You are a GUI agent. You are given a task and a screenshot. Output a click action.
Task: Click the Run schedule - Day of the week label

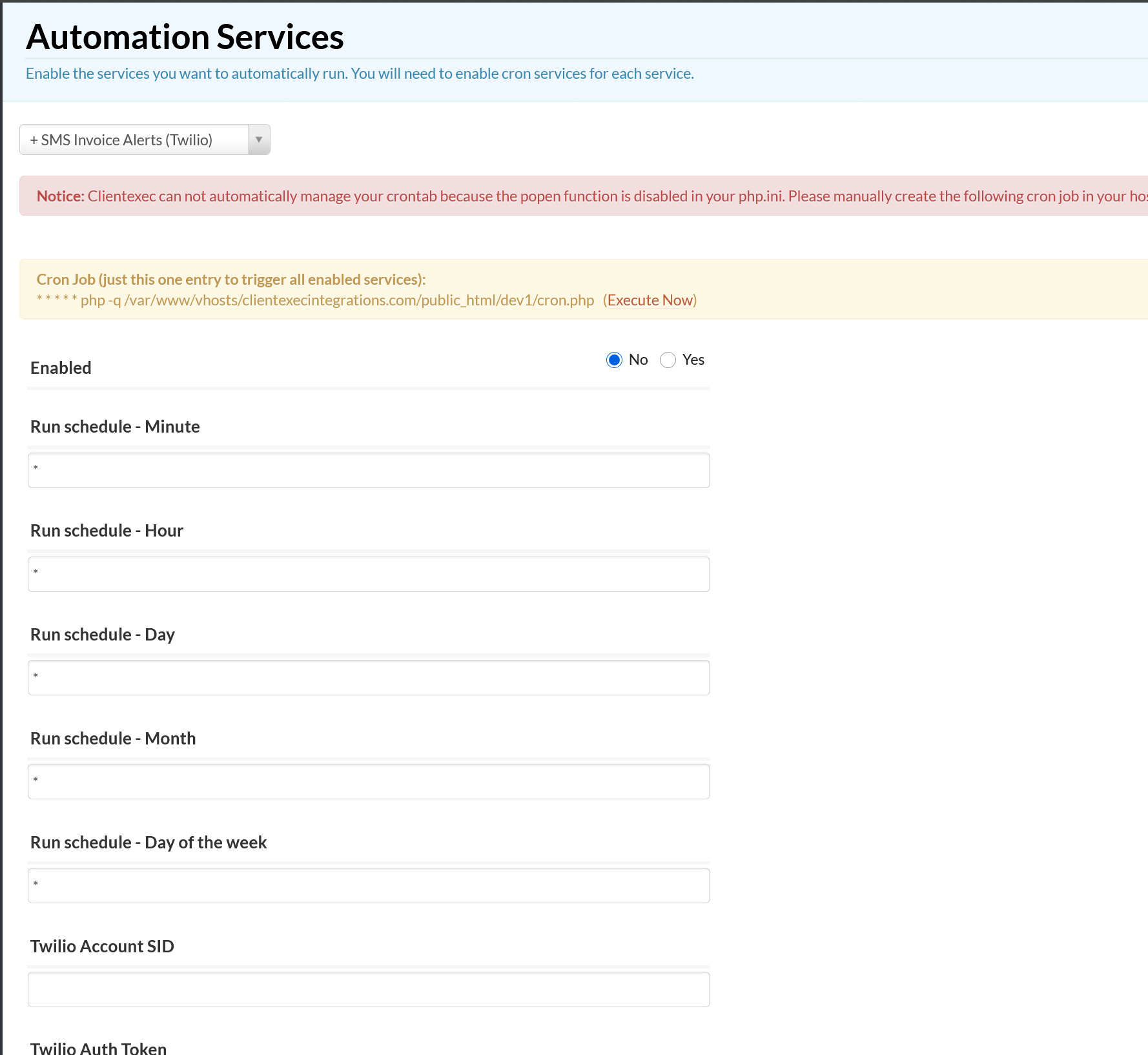149,843
